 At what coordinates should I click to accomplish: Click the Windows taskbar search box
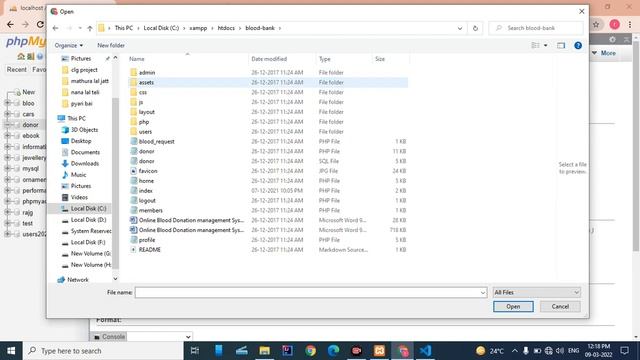coord(103,351)
